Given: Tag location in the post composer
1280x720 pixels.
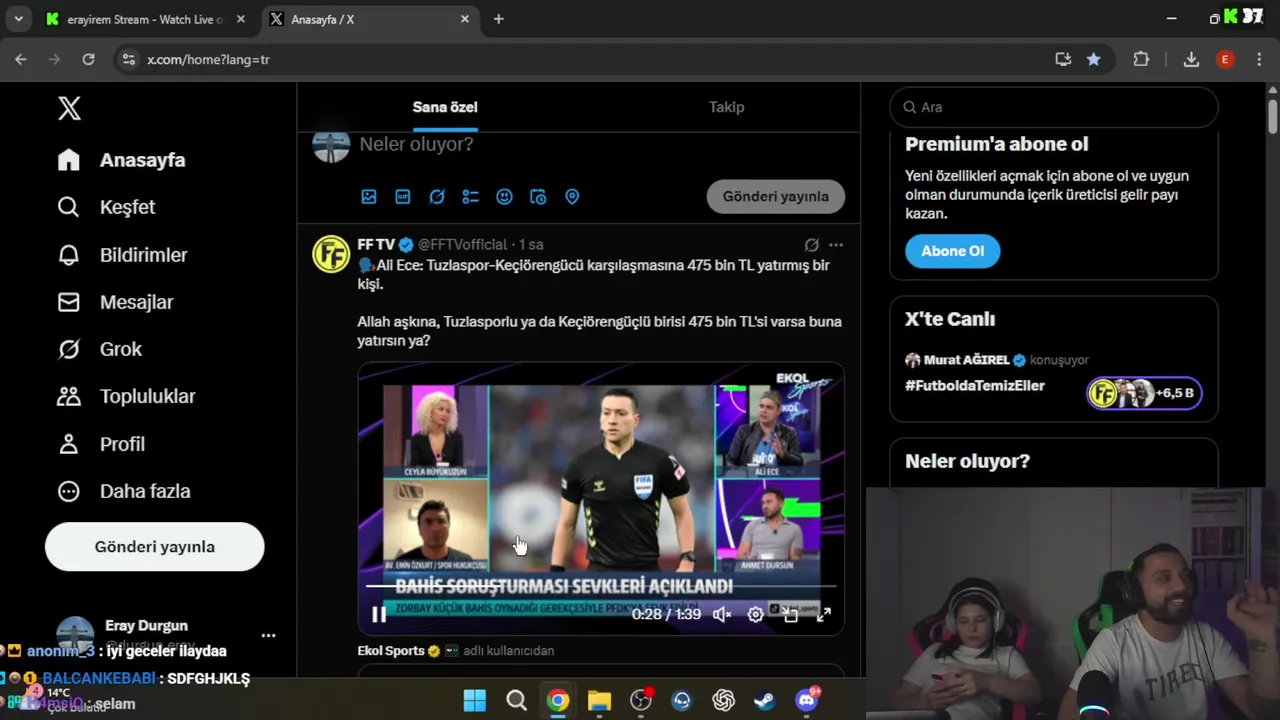Looking at the screenshot, I should coord(572,197).
